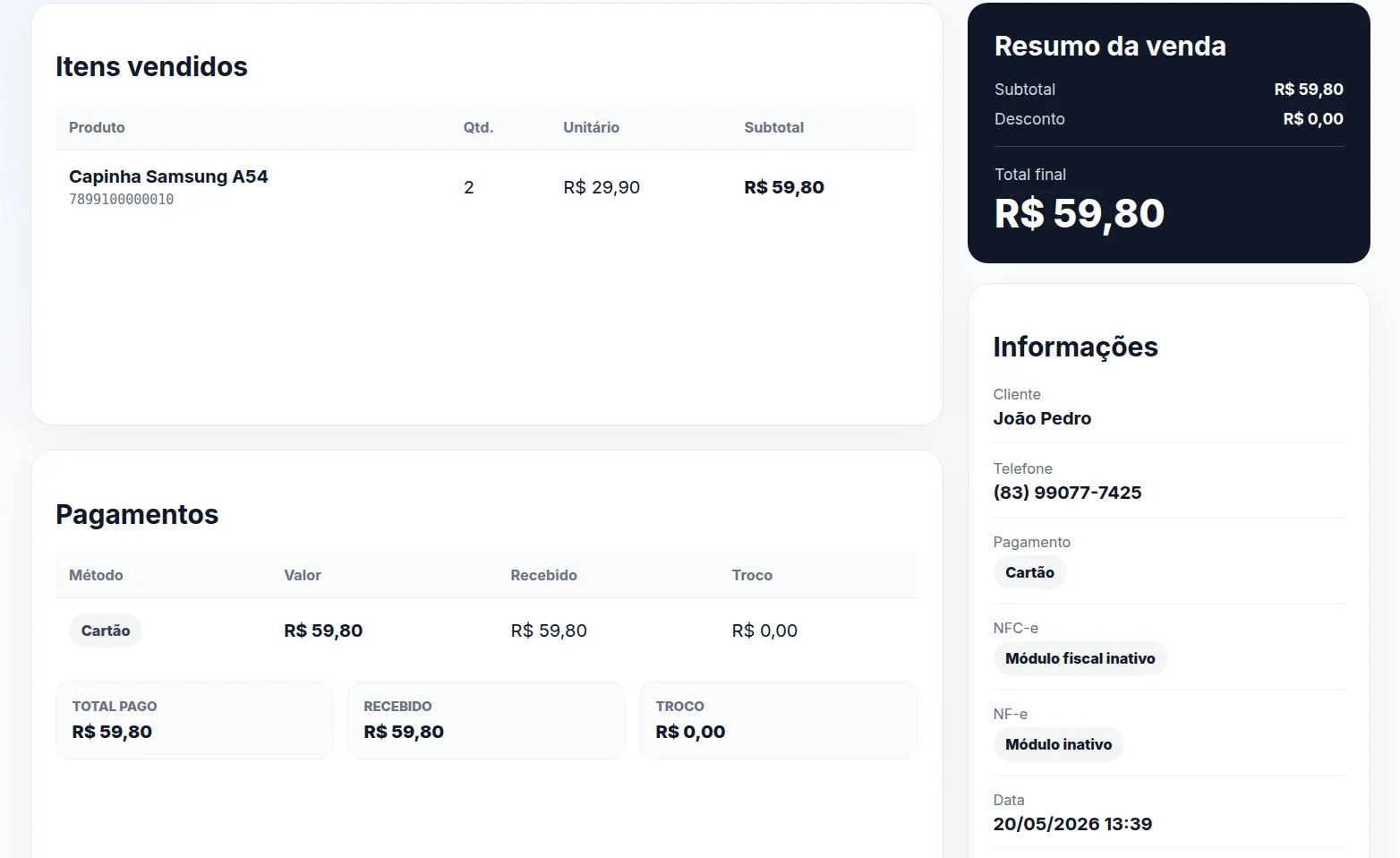
Task: Select the product barcode 7899100000010
Action: tap(122, 199)
